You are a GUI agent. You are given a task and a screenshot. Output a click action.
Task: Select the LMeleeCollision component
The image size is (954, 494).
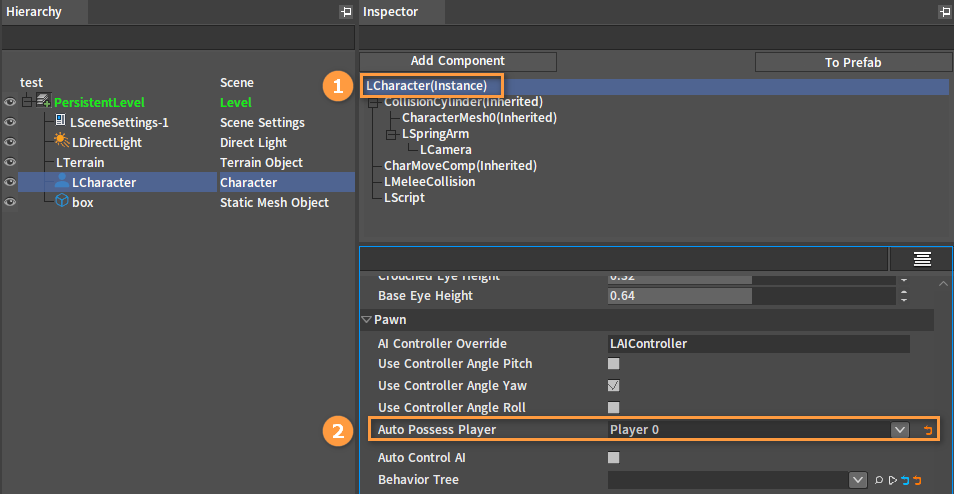tap(430, 181)
